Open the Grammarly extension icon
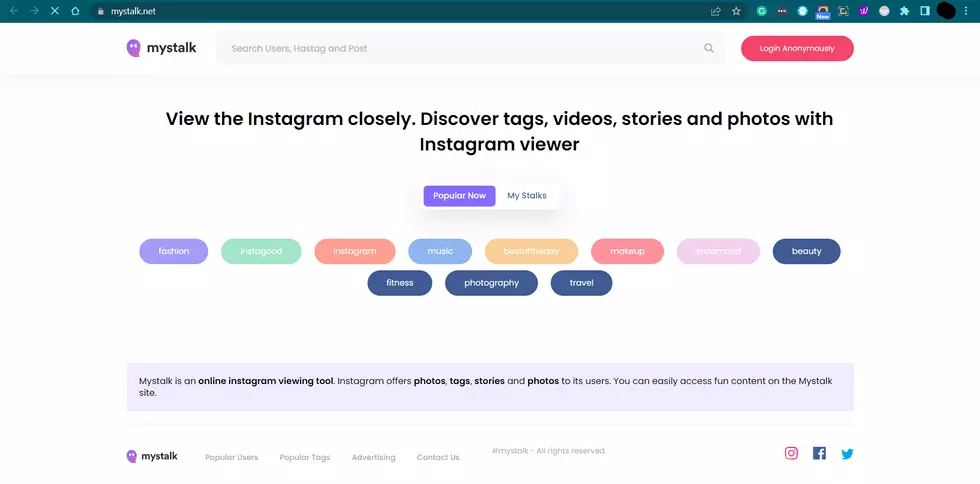Image resolution: width=980 pixels, height=484 pixels. point(761,11)
